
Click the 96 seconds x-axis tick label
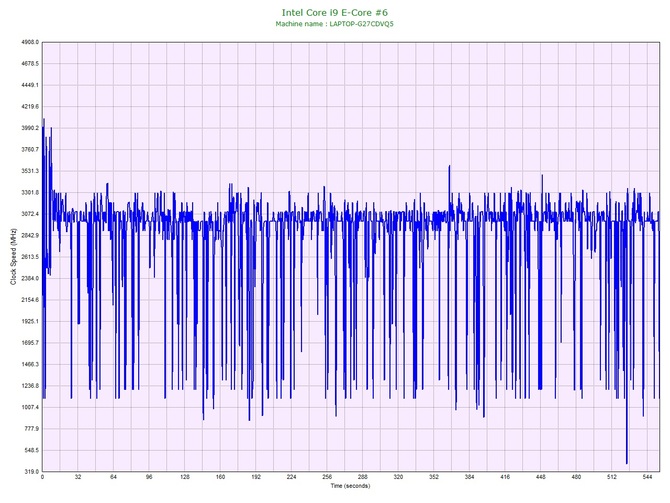click(x=149, y=477)
